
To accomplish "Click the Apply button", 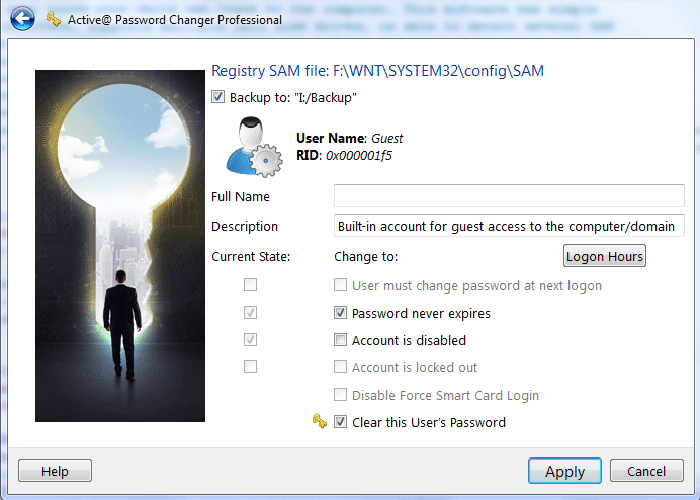I will point(565,471).
